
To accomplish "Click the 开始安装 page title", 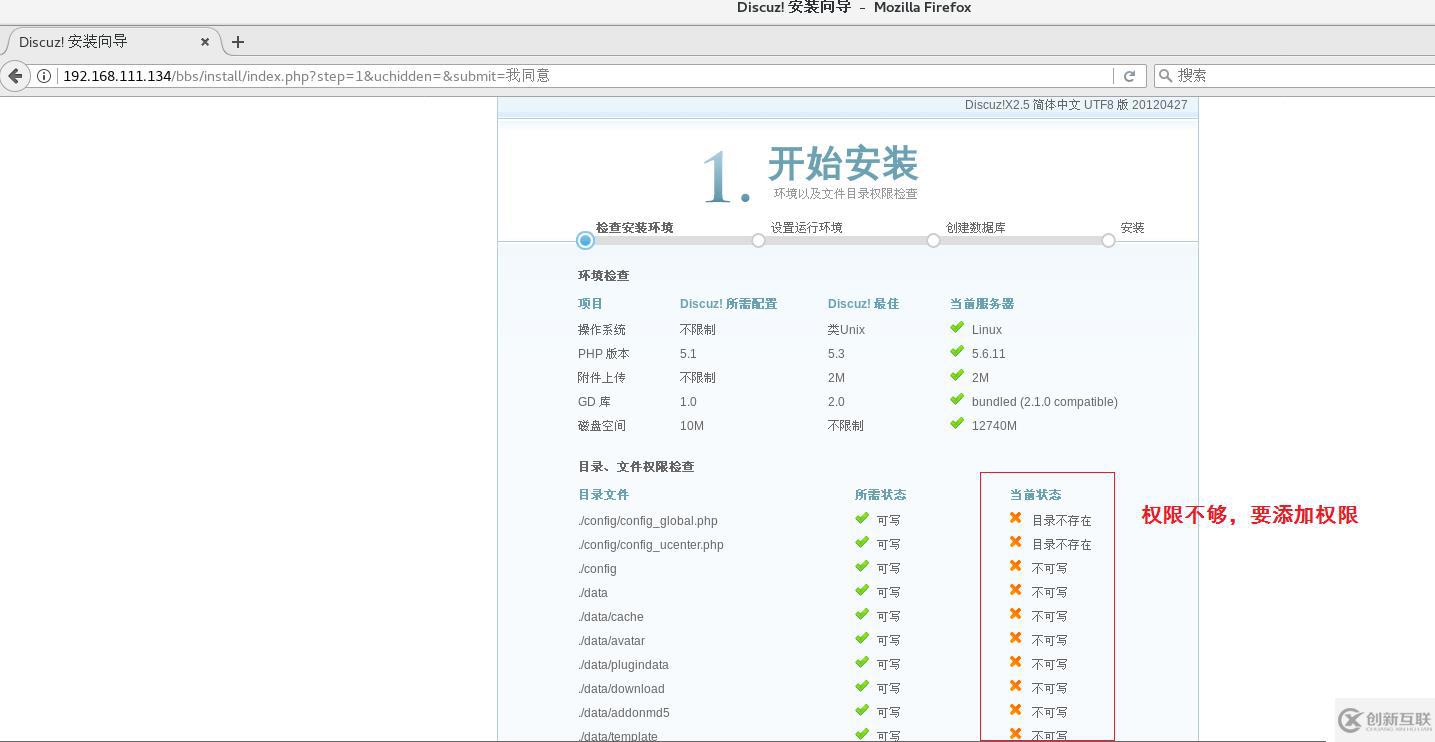I will click(x=843, y=164).
